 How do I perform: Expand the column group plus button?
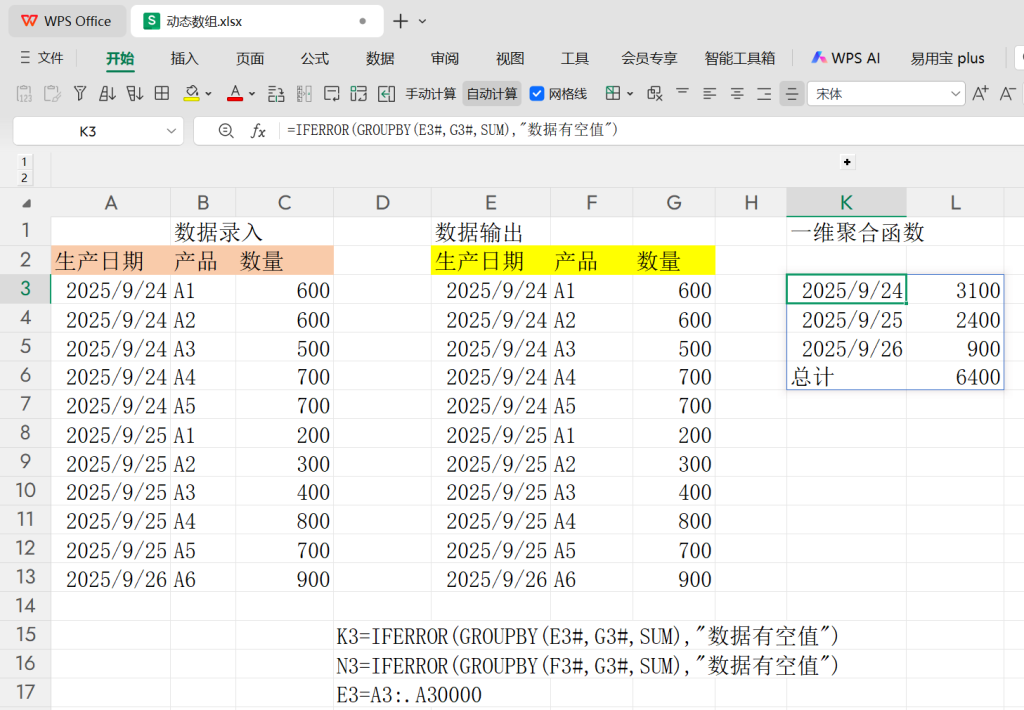coord(847,162)
